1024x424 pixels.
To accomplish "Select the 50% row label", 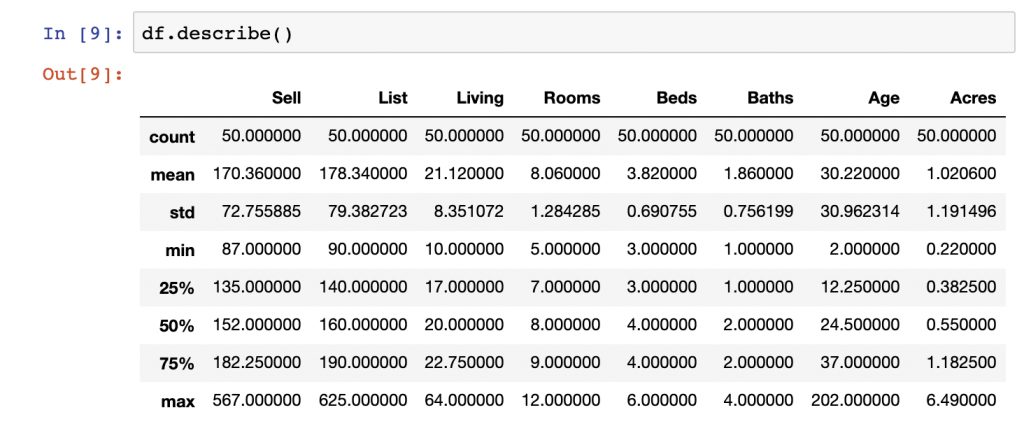I will [177, 326].
